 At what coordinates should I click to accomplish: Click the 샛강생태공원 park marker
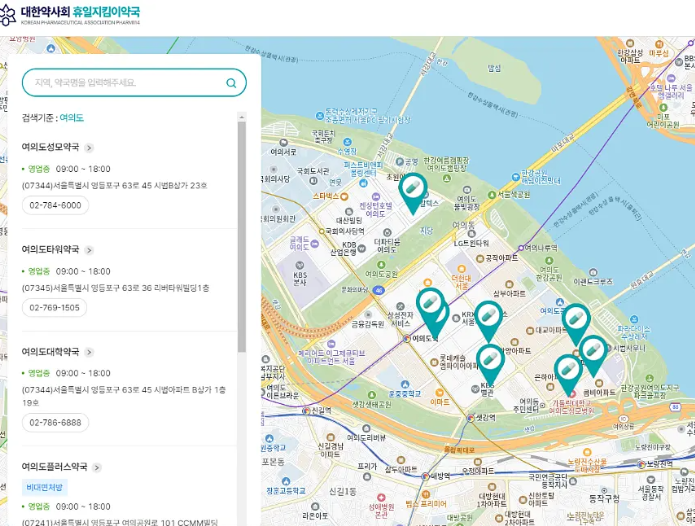pyautogui.click(x=374, y=395)
